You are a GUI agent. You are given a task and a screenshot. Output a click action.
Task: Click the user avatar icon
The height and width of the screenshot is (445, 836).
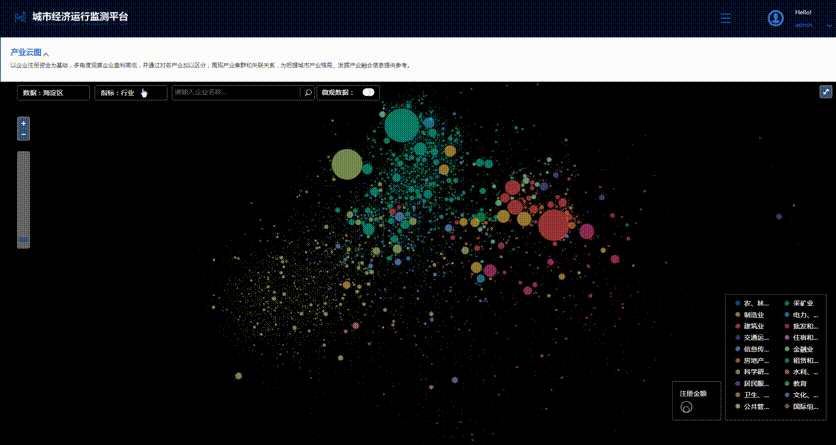(775, 18)
